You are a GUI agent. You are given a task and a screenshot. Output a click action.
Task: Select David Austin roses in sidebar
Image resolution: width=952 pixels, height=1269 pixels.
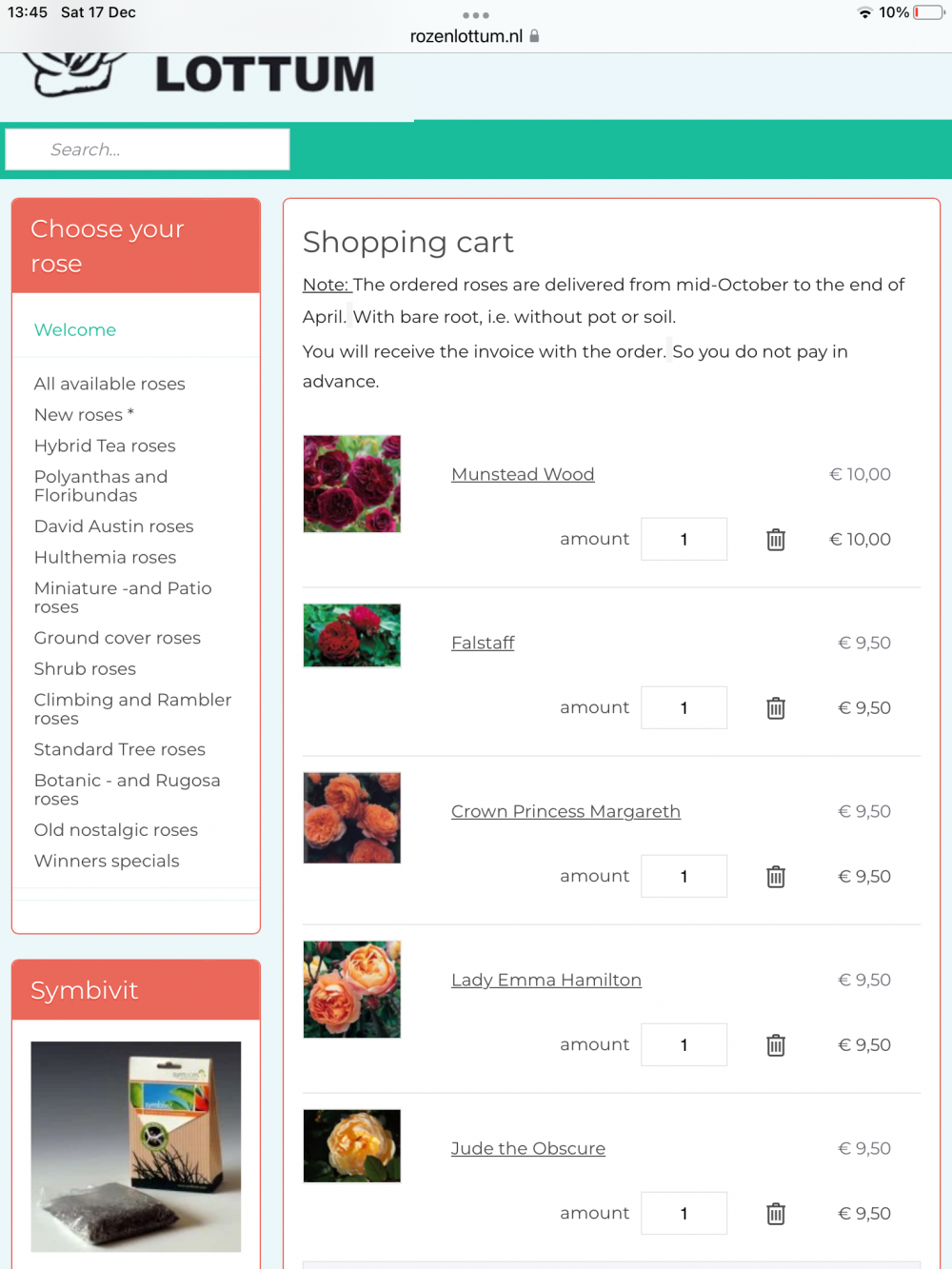click(x=113, y=526)
